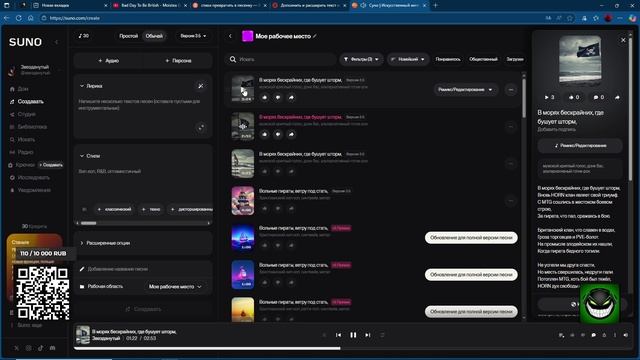Click the workspace search field
The width and height of the screenshot is (640, 360).
point(281,59)
